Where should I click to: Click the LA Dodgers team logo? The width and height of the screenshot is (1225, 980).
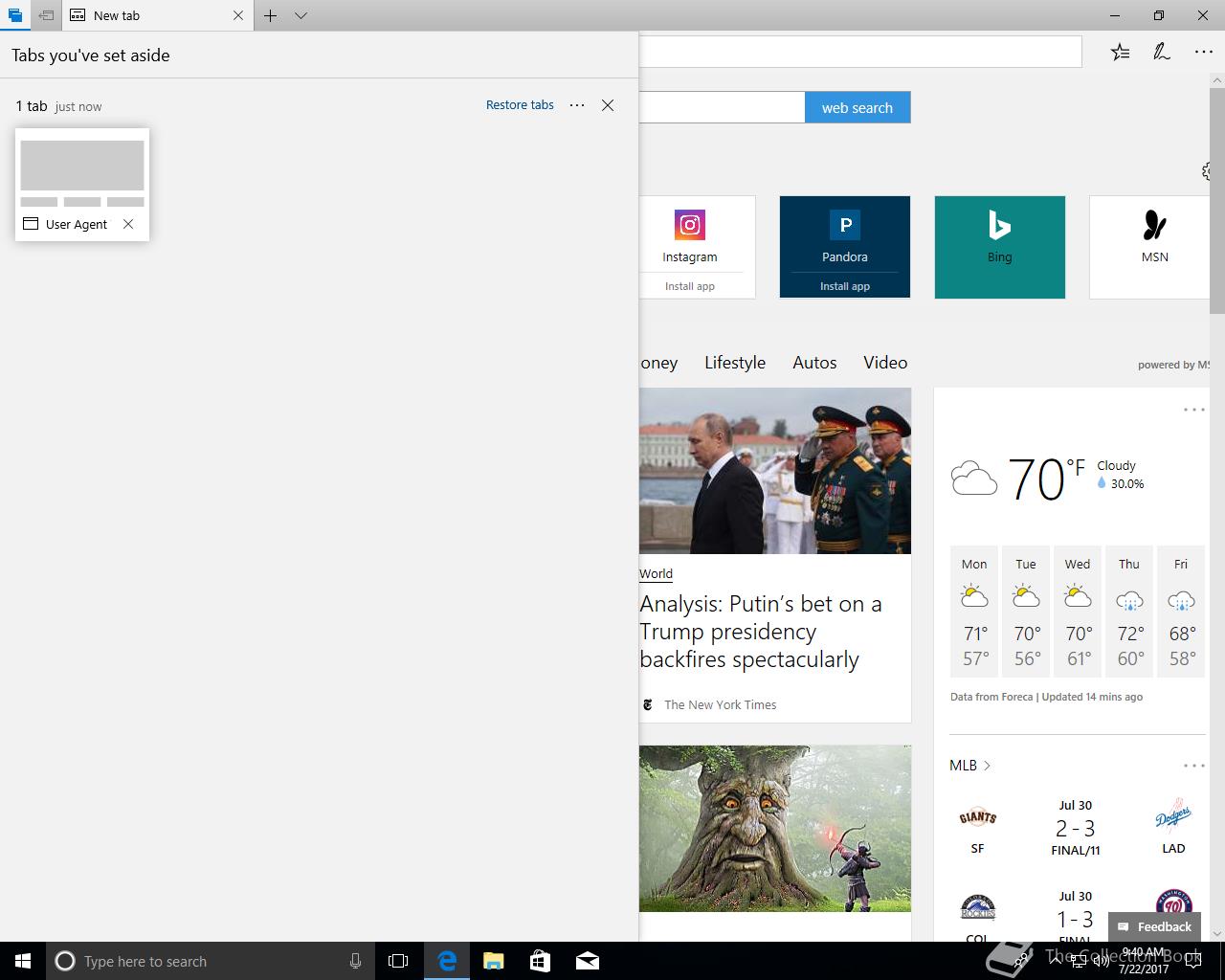(x=1173, y=816)
